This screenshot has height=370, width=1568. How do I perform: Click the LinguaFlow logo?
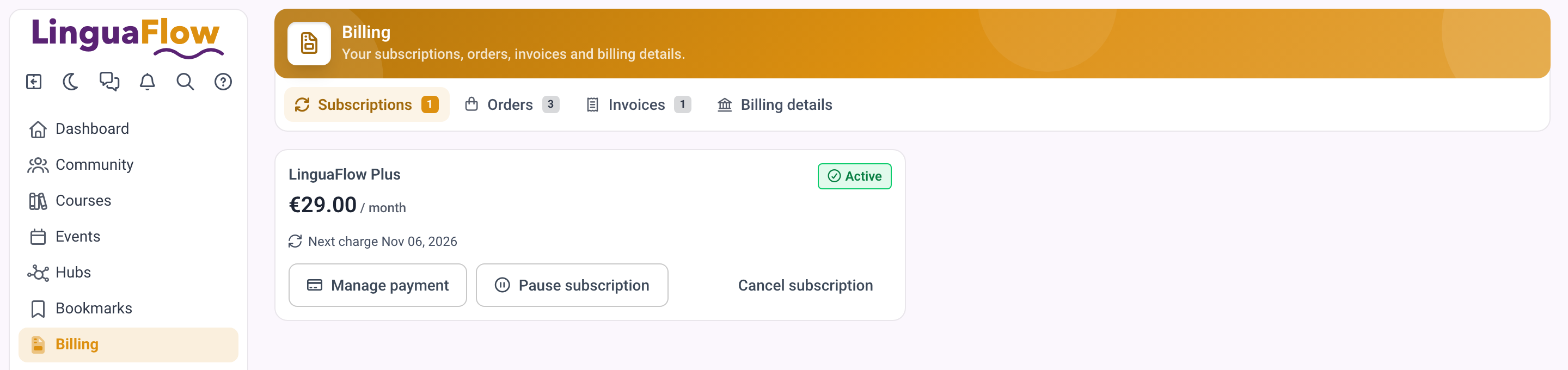click(x=127, y=36)
